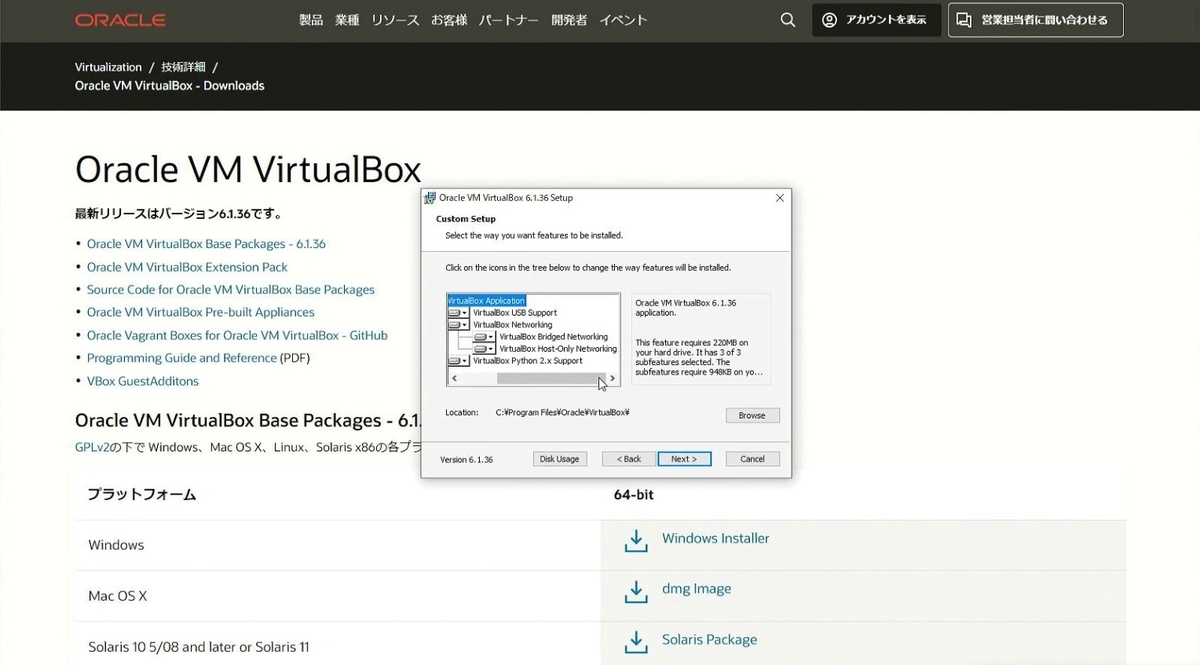Open the 開発者 menu in Oracle header

[570, 20]
